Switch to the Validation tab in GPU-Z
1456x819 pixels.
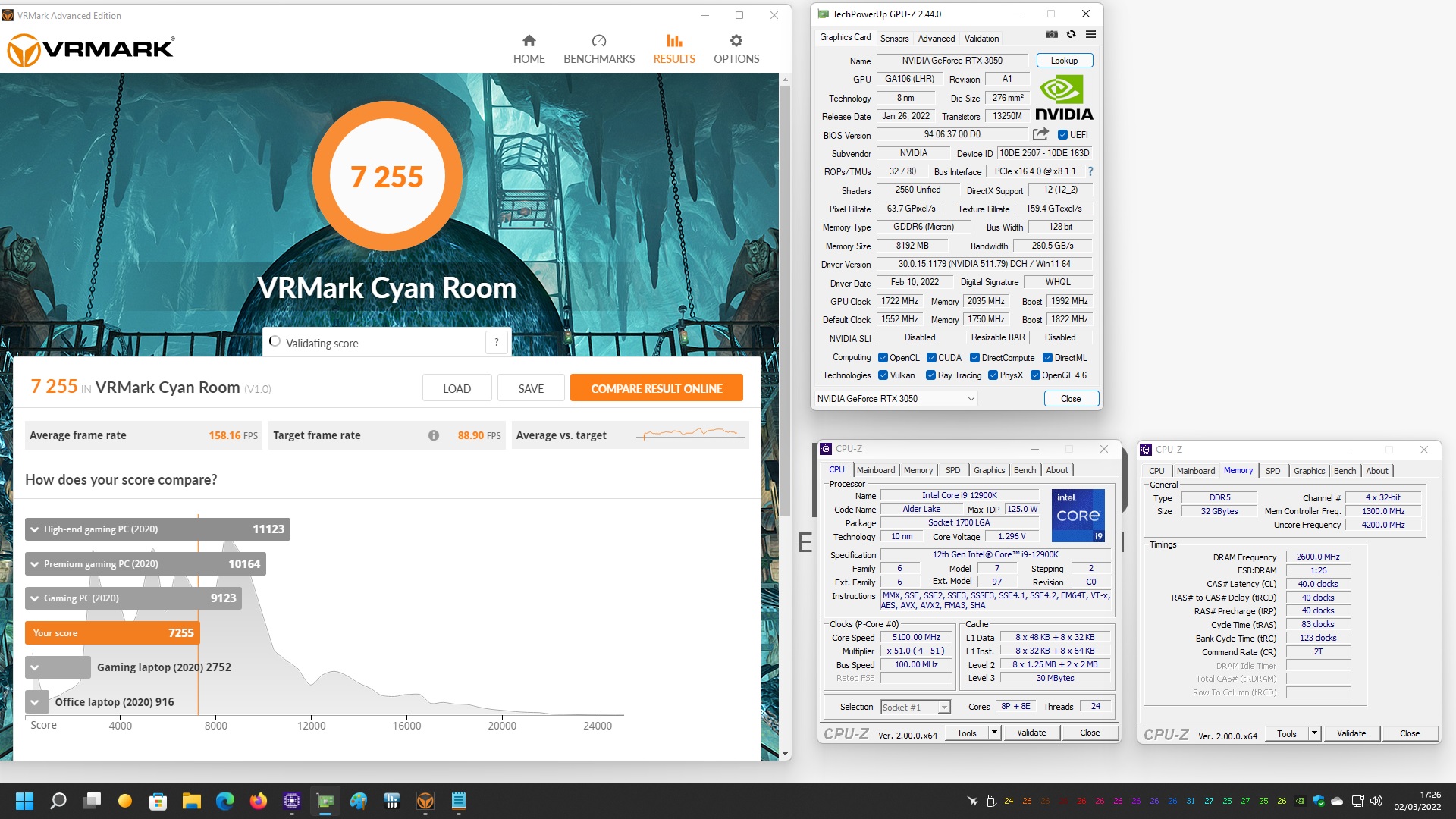(981, 39)
